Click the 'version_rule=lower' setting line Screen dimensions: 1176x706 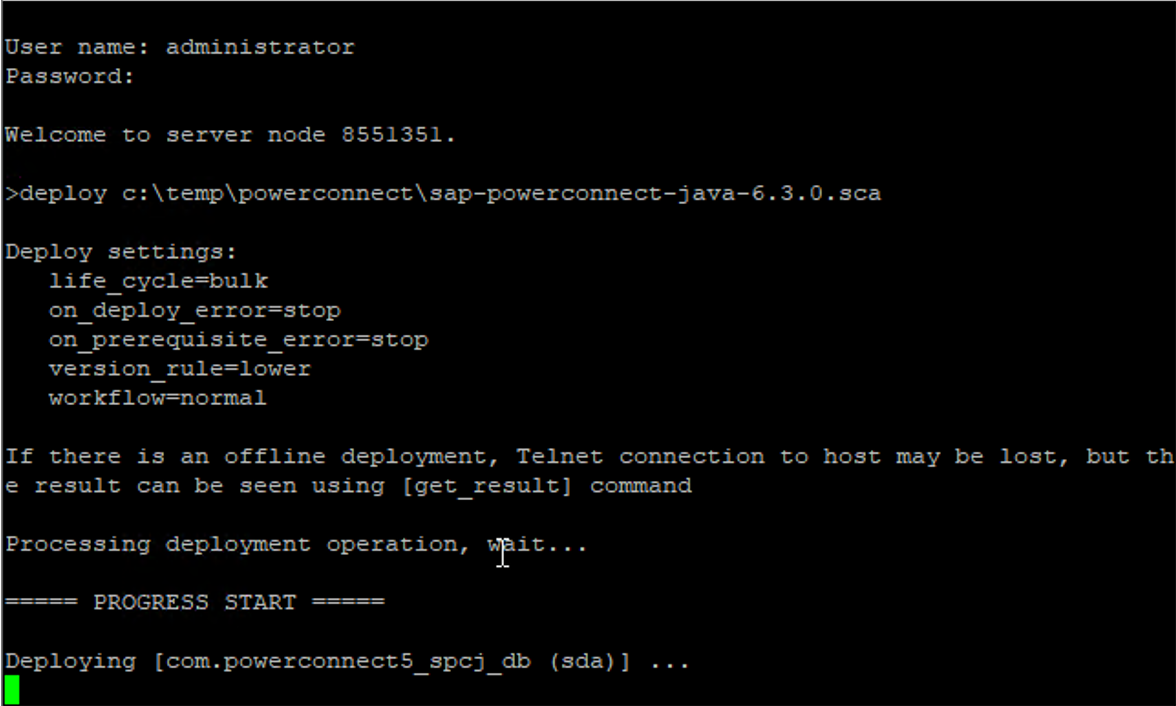(x=179, y=369)
